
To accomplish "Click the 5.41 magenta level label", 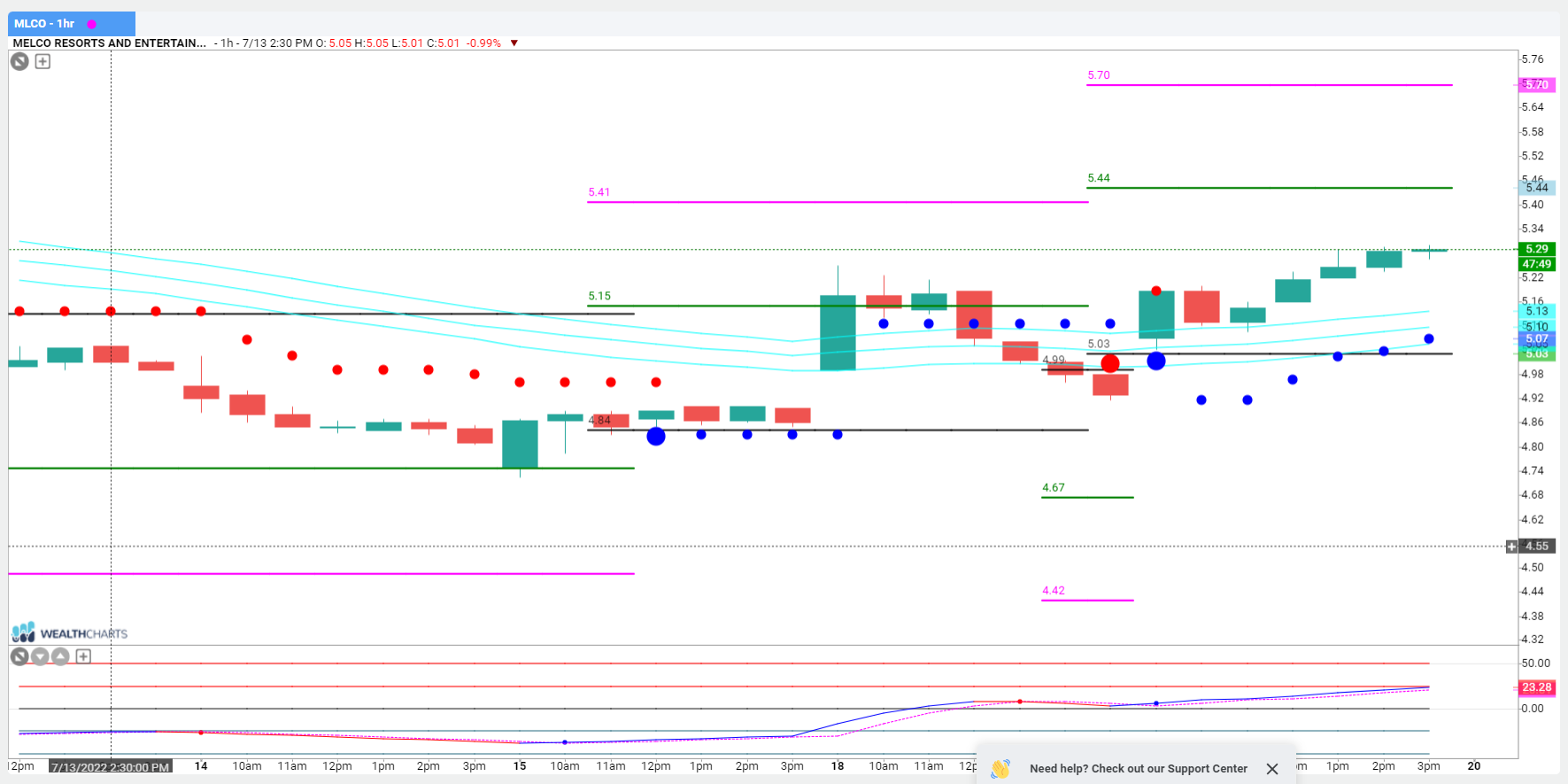I will [599, 192].
